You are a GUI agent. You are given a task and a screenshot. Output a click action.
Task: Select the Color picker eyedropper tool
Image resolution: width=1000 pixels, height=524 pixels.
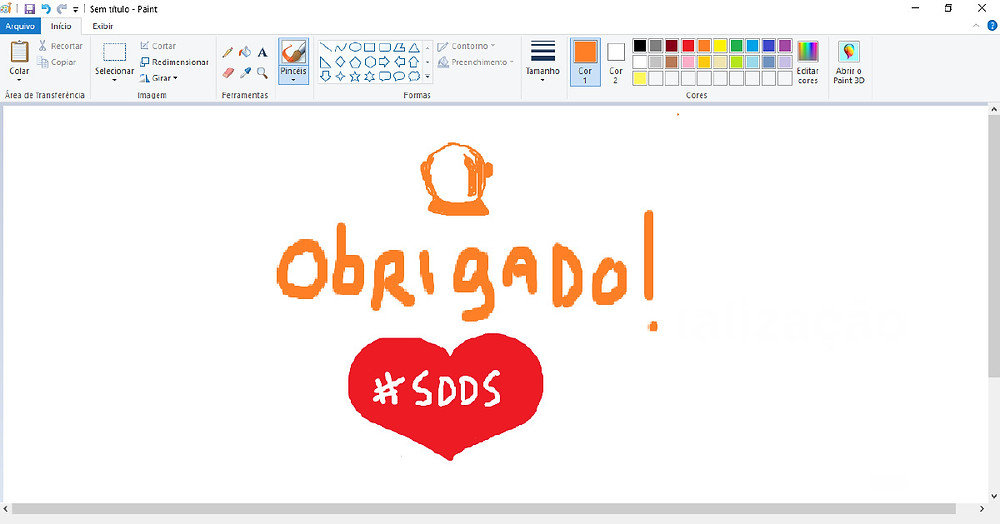[245, 73]
